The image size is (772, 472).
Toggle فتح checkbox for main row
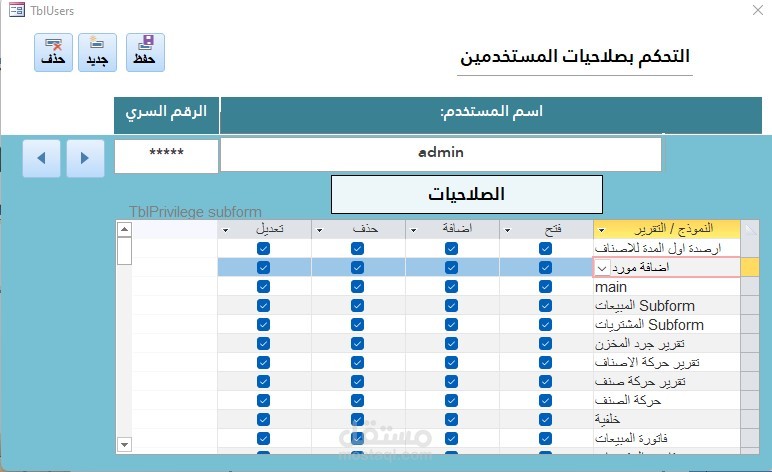click(545, 286)
